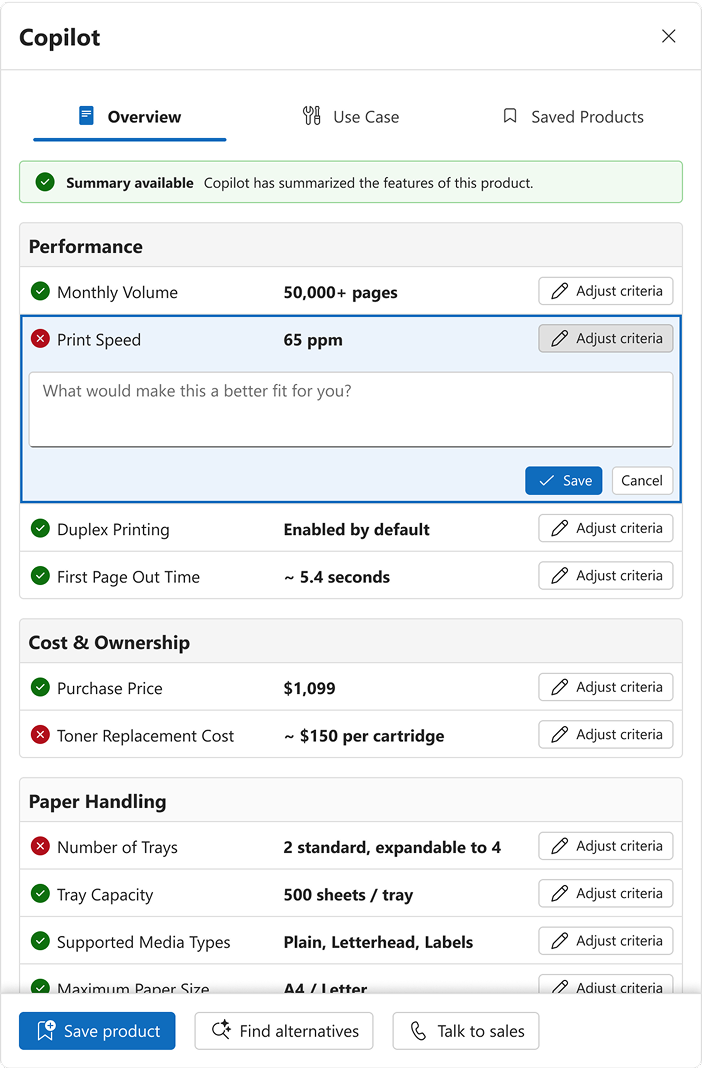Click the green check beside Supported Media Types
The width and height of the screenshot is (702, 1068).
(x=40, y=941)
